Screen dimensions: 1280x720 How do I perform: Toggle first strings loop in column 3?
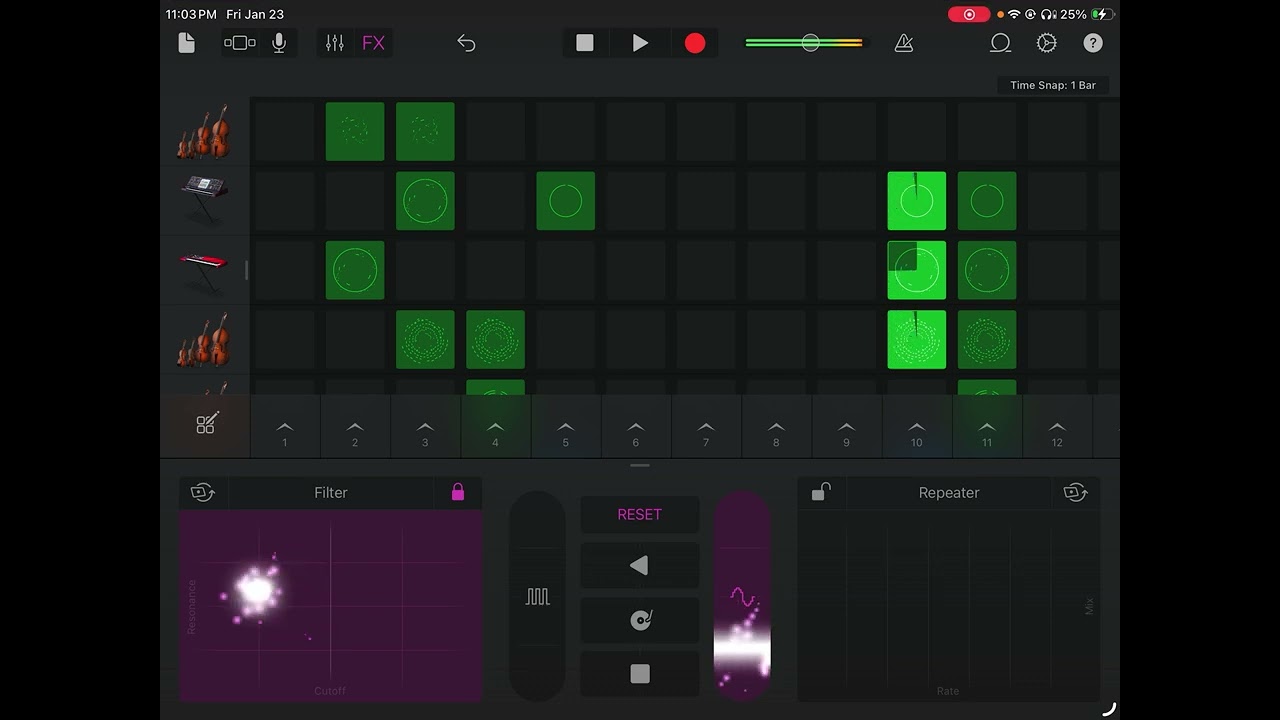click(425, 132)
